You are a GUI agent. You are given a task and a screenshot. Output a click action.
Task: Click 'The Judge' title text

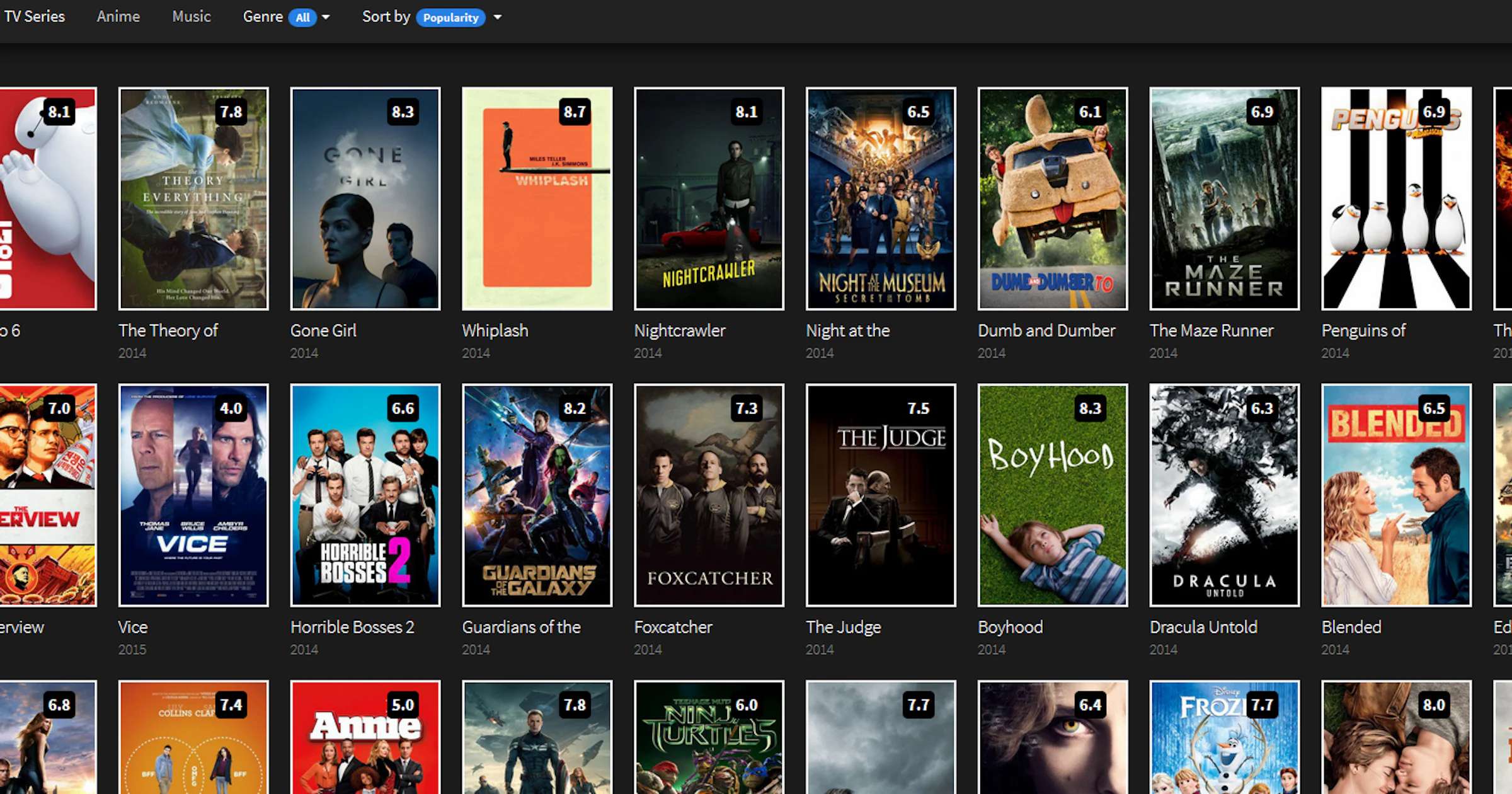click(844, 627)
